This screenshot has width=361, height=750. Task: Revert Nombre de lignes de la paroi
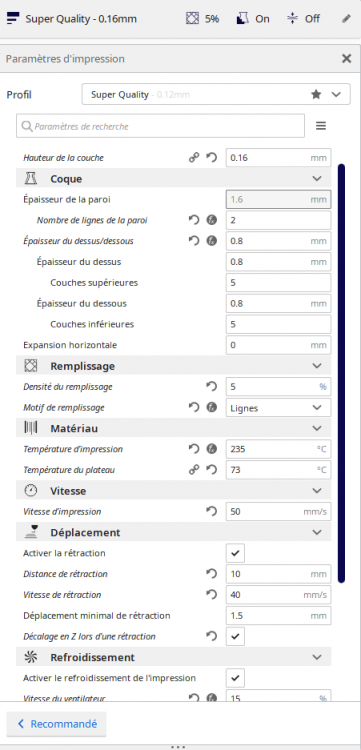194,220
